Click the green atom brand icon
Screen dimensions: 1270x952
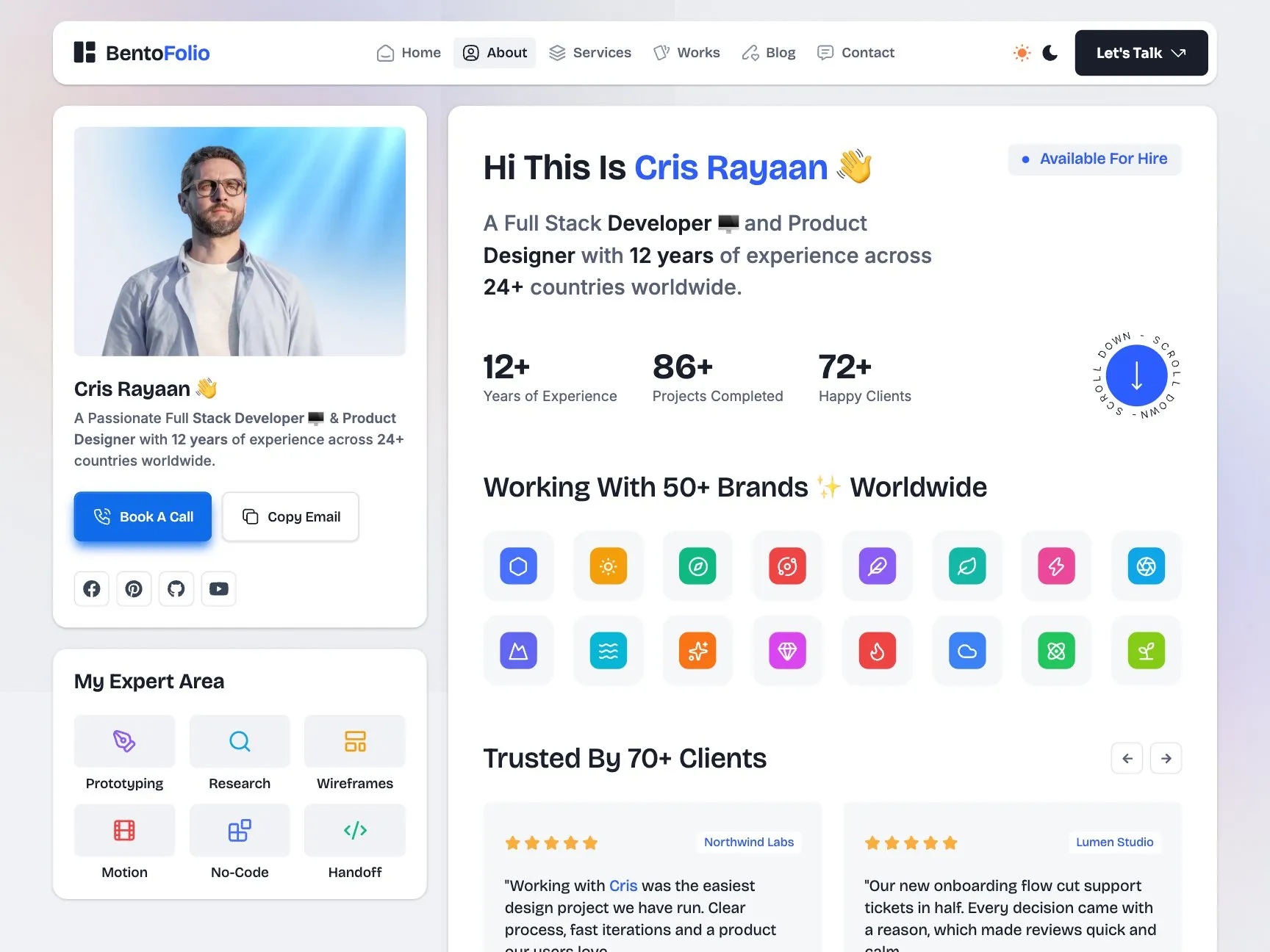pos(1057,651)
